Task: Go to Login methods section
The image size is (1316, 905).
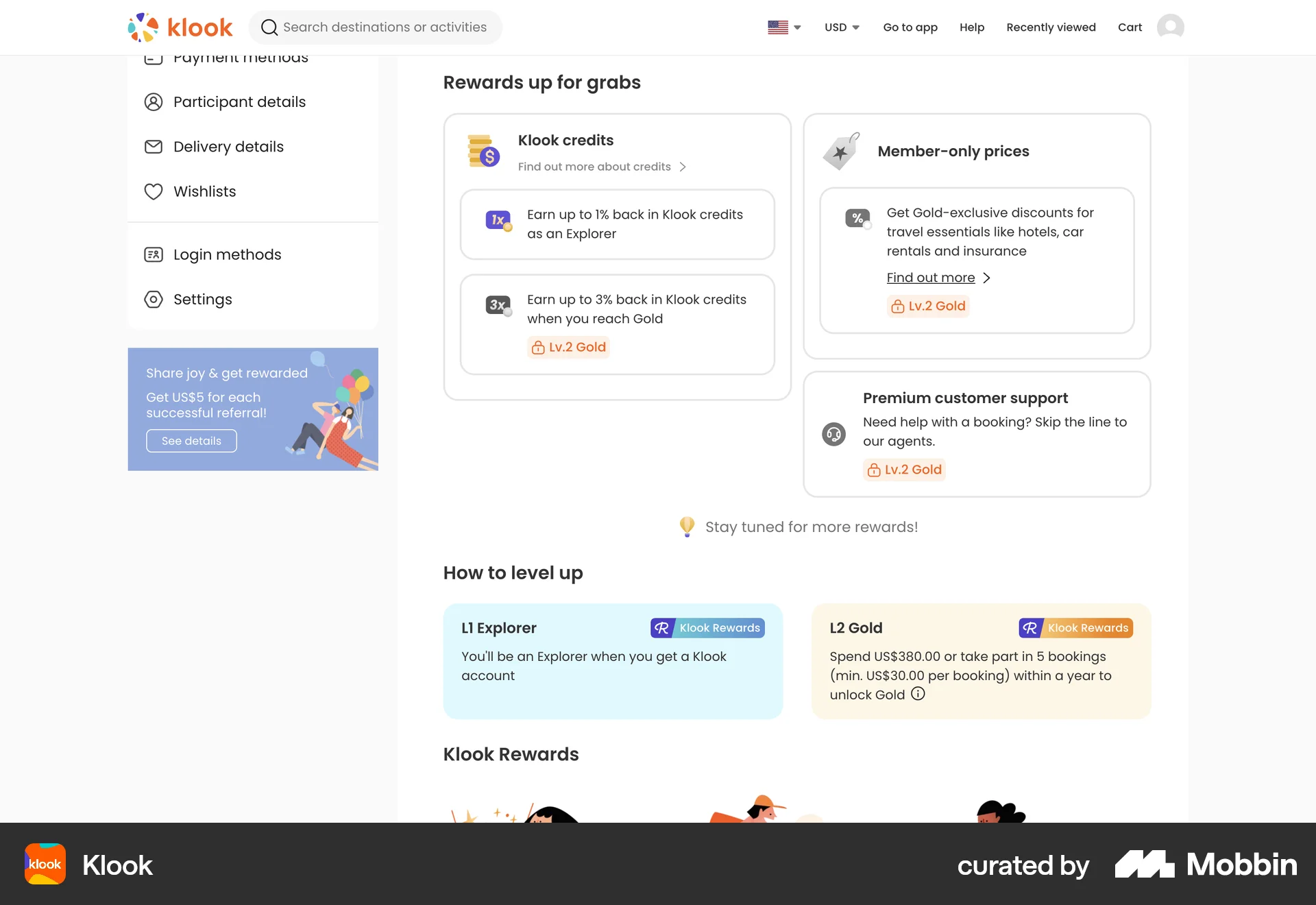Action: tap(227, 254)
